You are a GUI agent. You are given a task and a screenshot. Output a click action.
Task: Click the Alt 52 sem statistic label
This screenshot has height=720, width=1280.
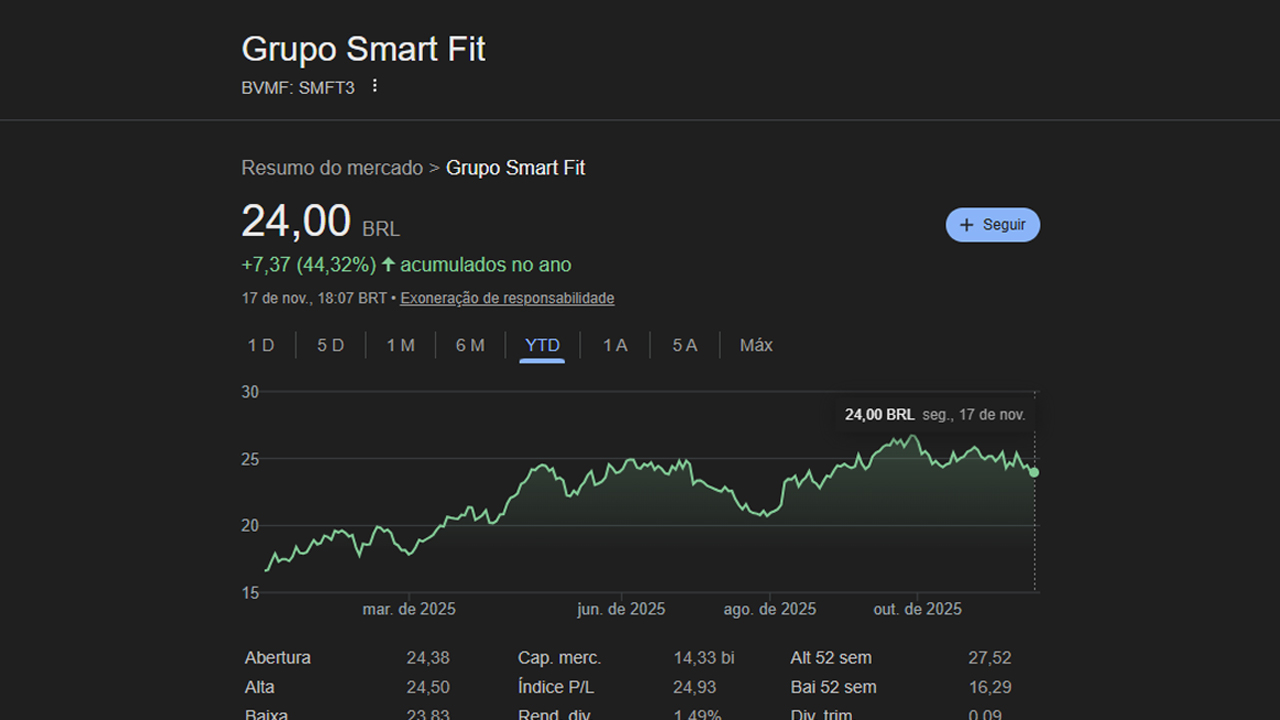830,658
